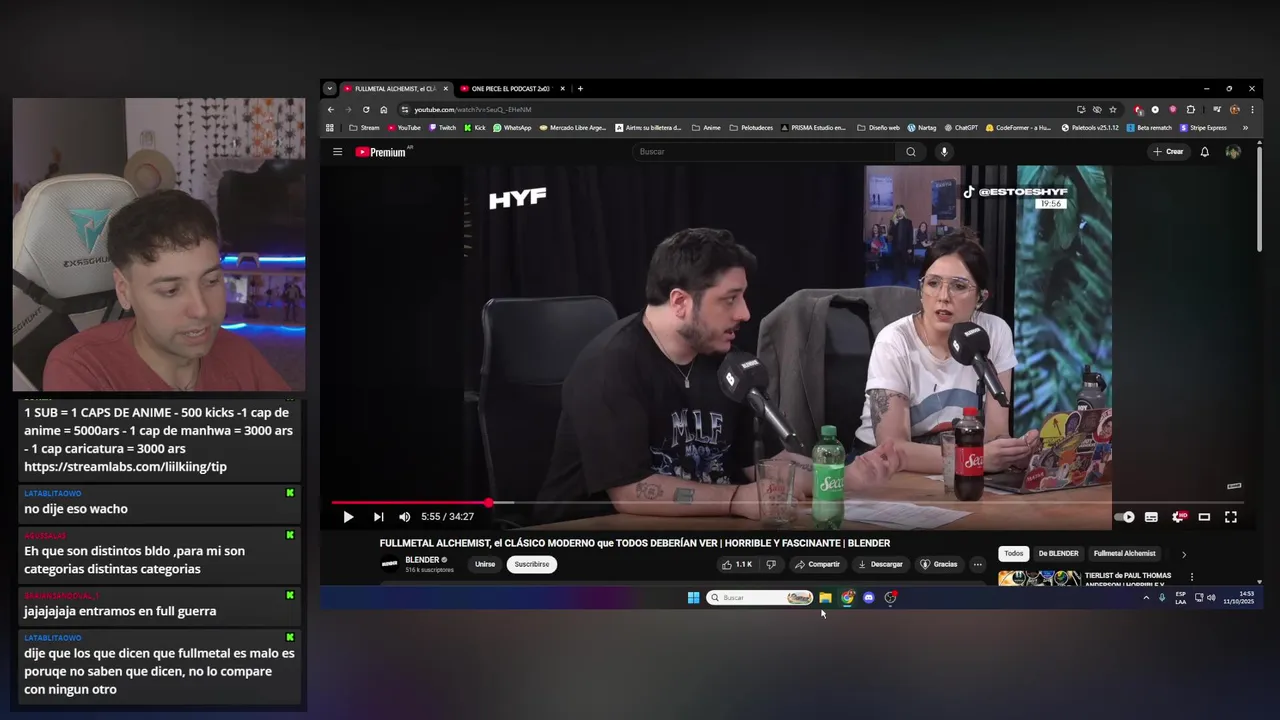Open the Twitch bookmark
Viewport: 1280px width, 720px height.
(x=442, y=128)
